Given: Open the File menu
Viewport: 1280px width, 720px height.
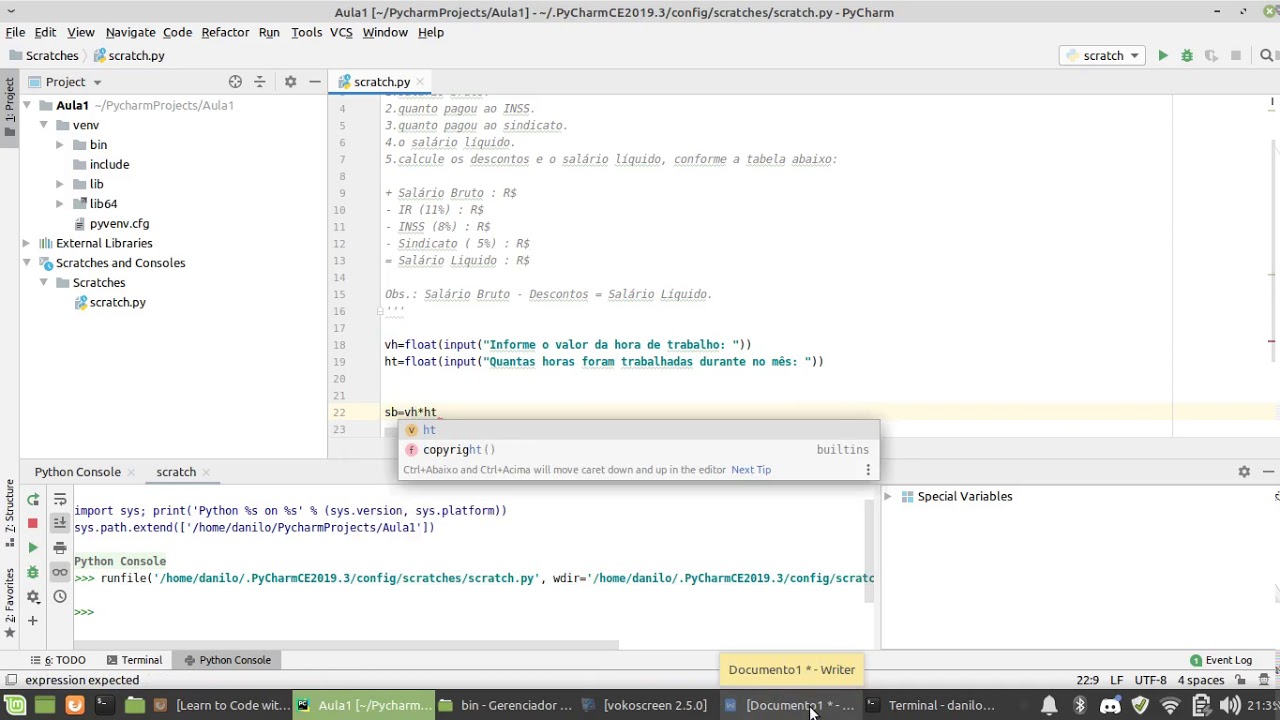Looking at the screenshot, I should pos(15,32).
